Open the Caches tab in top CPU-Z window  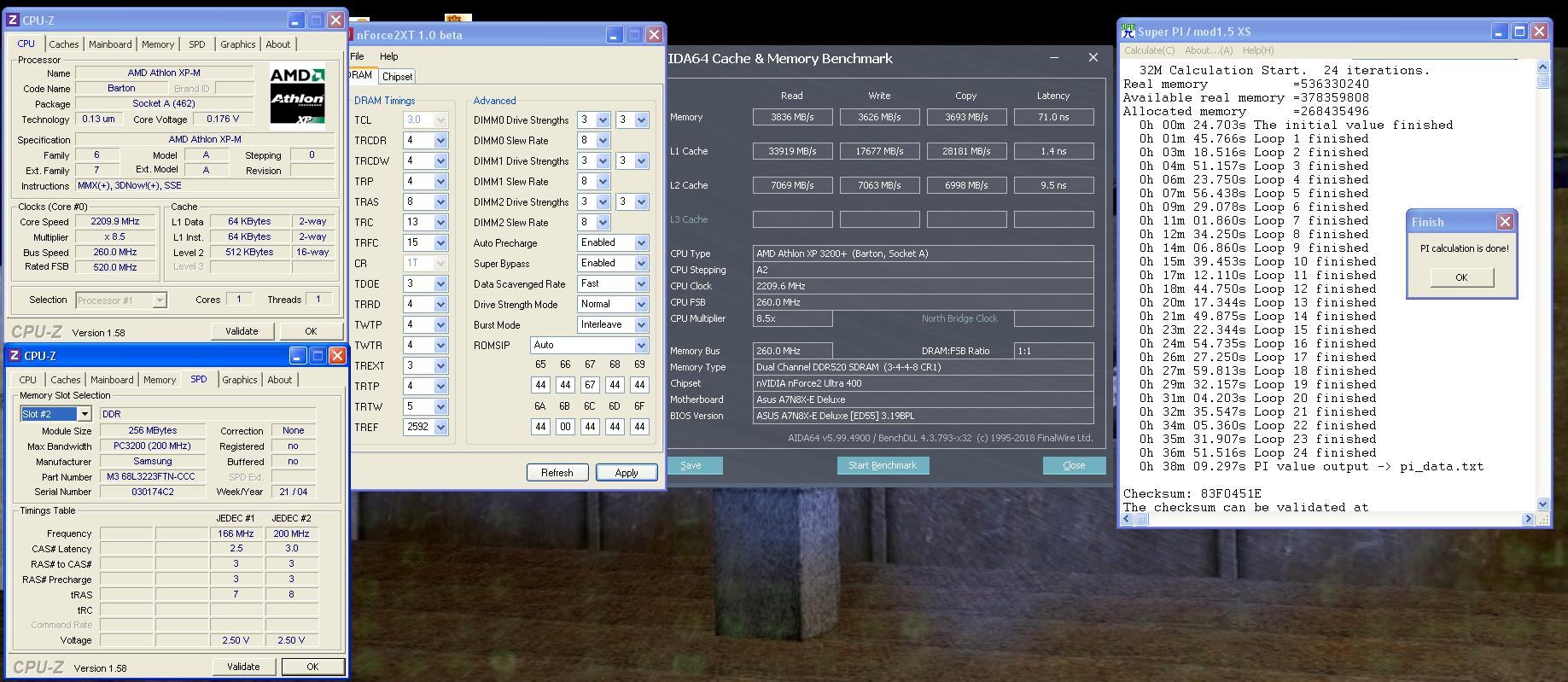tap(63, 44)
